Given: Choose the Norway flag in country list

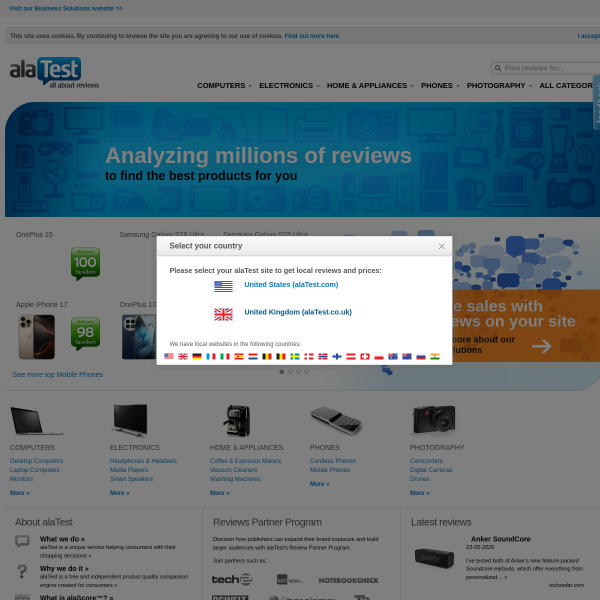Looking at the screenshot, I should tap(323, 356).
